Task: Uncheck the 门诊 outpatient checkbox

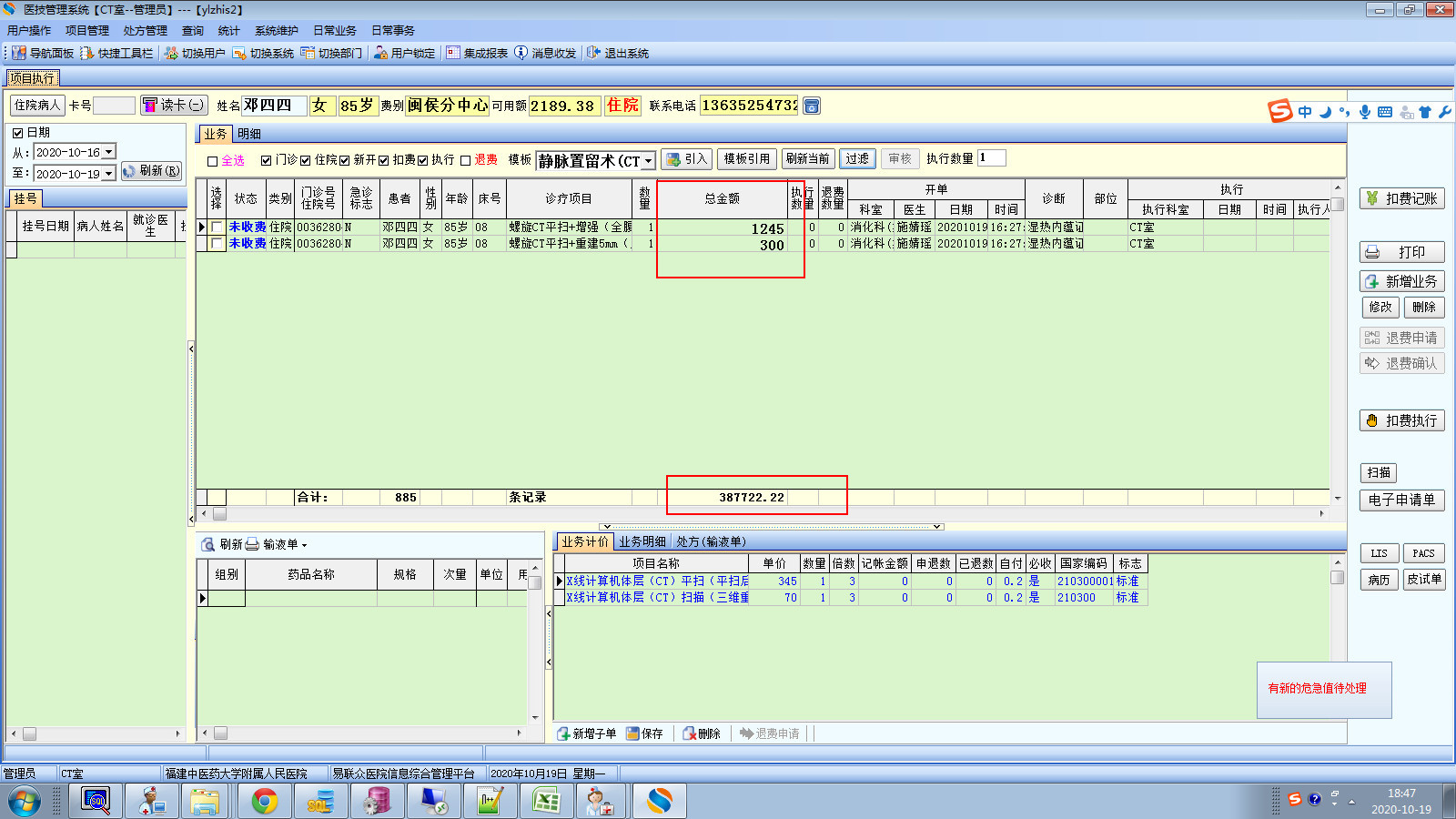Action: pyautogui.click(x=266, y=160)
